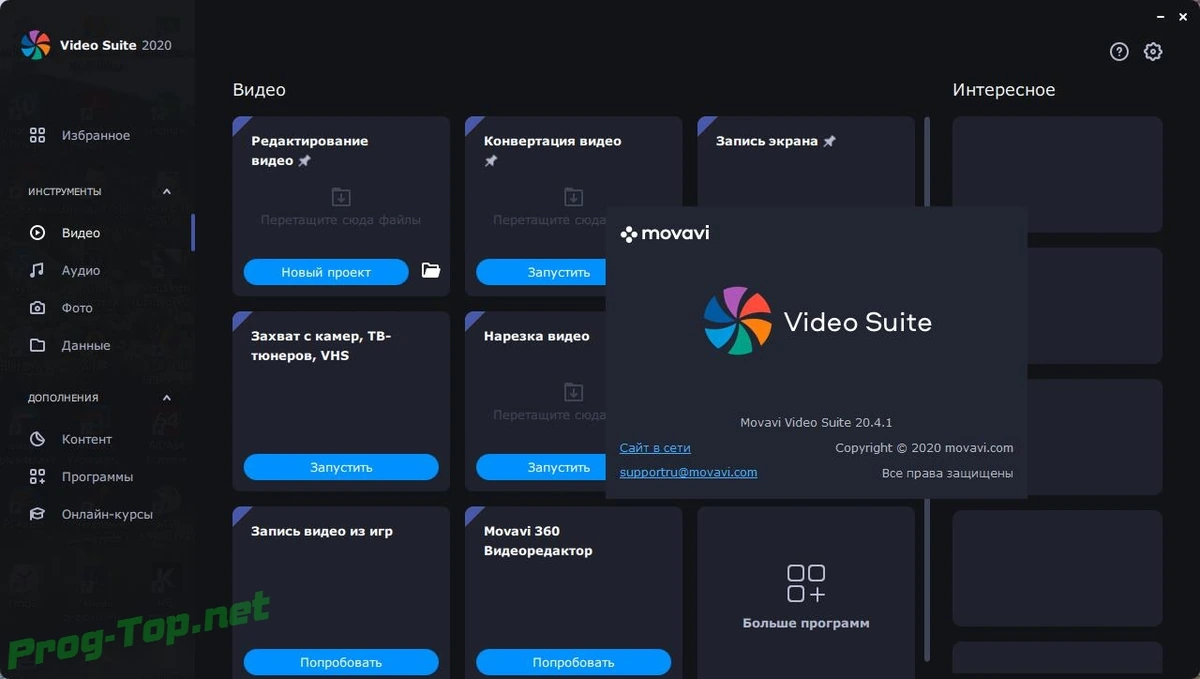Click Запустить under Нарезка видео
Image resolution: width=1200 pixels, height=679 pixels.
point(541,467)
